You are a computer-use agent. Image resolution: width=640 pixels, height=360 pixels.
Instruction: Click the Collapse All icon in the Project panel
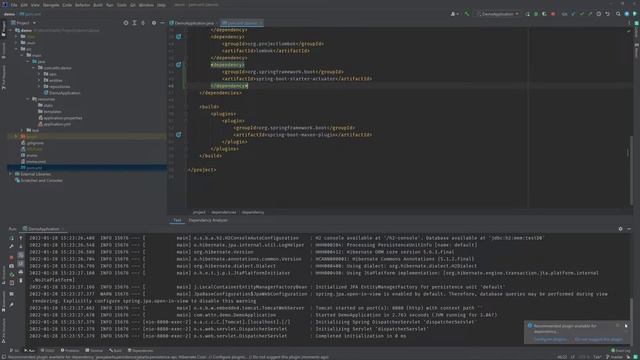point(143,23)
